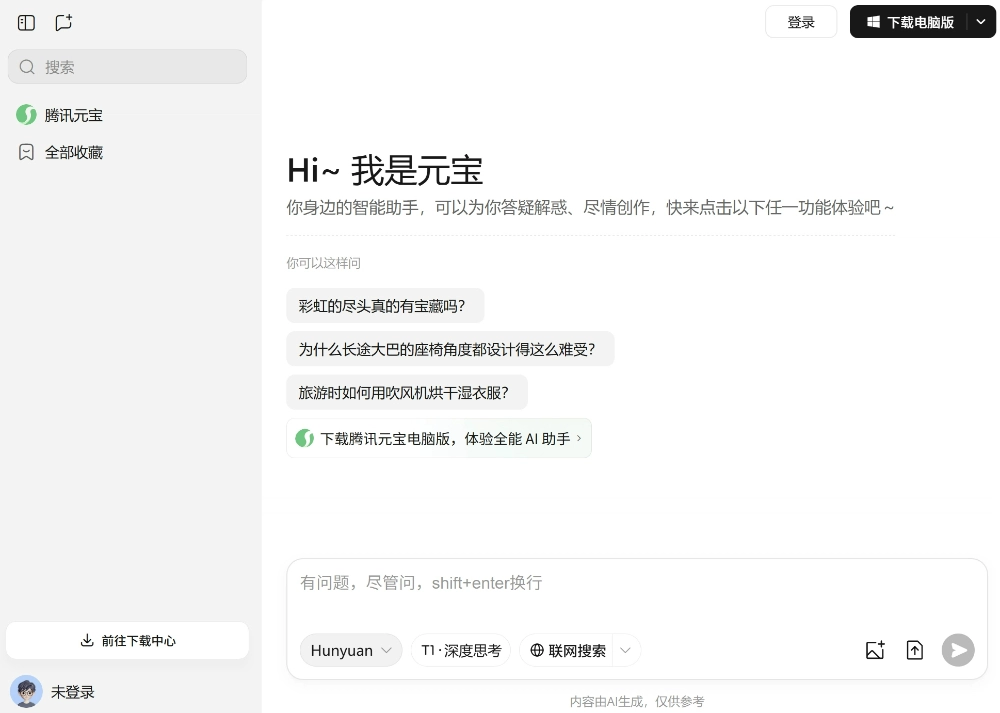Open 全部收藏 bookmarks in sidebar
The image size is (1000, 713).
[x=73, y=152]
